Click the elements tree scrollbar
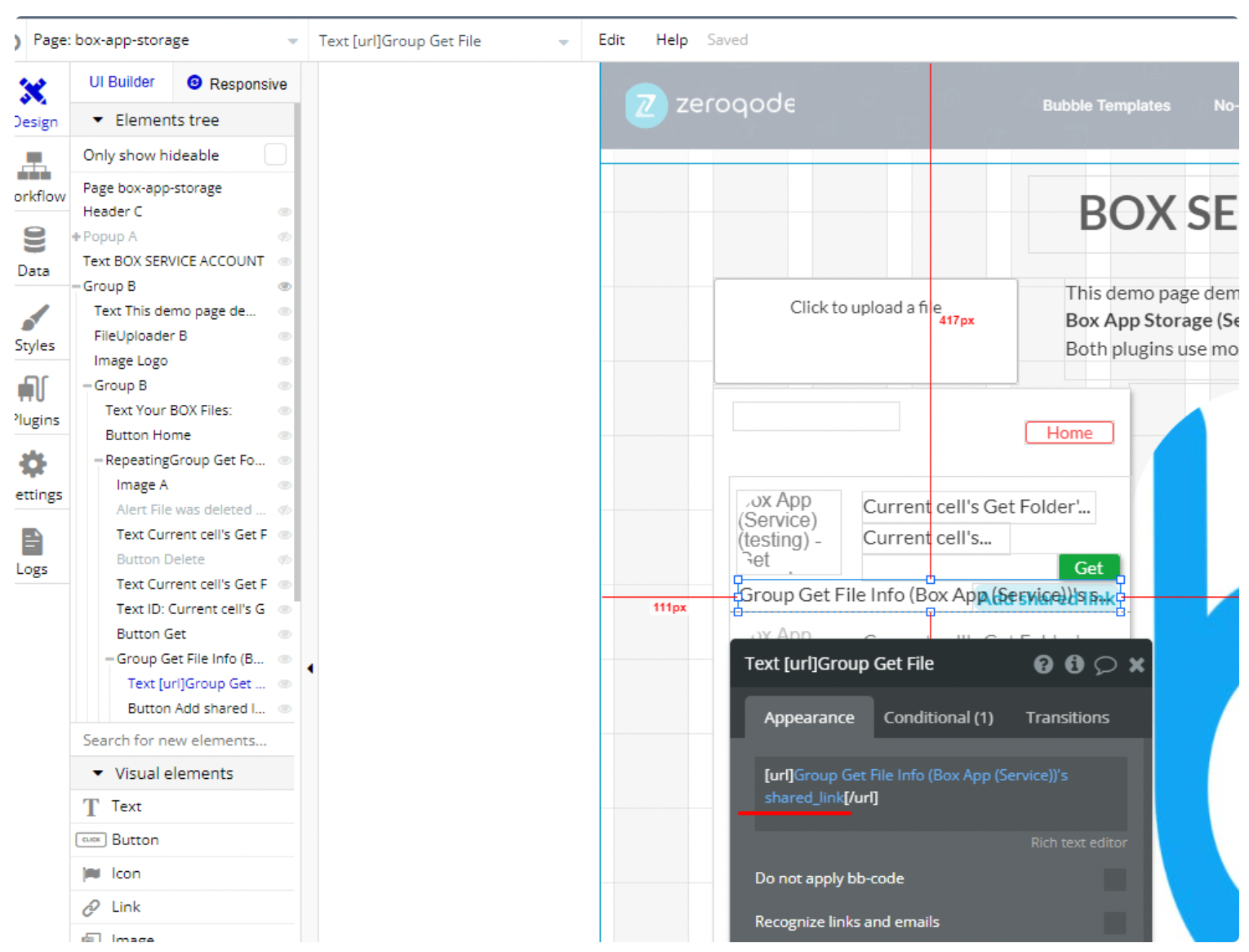This screenshot has height=952, width=1249. [297, 351]
